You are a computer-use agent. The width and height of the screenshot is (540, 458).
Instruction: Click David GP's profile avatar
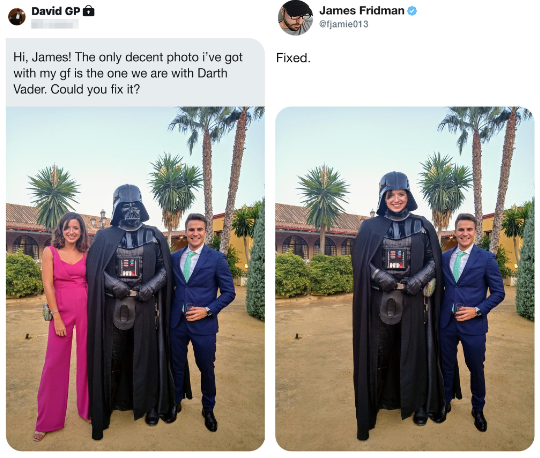coord(17,16)
